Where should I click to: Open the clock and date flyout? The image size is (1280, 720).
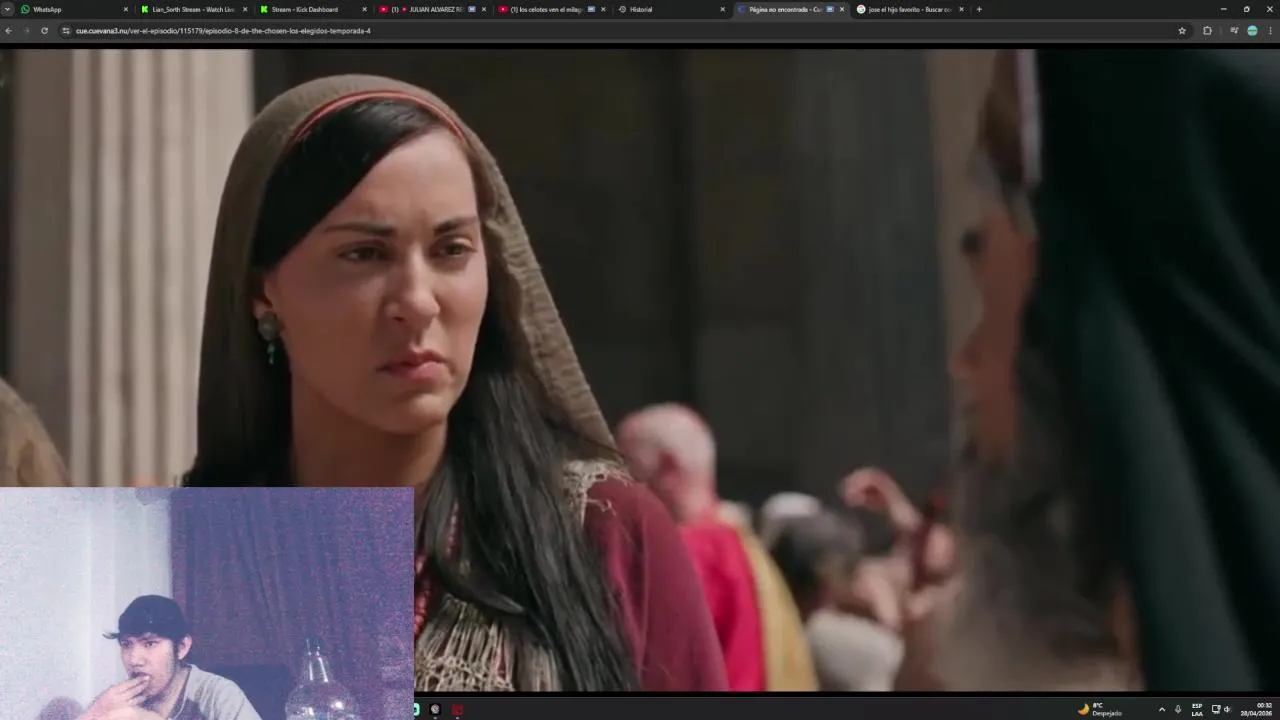pyautogui.click(x=1257, y=709)
